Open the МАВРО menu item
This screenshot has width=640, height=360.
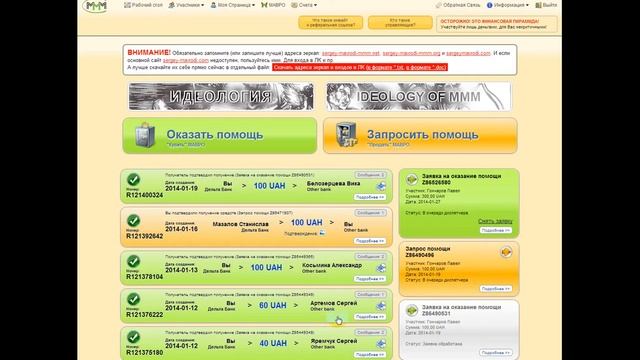[273, 5]
